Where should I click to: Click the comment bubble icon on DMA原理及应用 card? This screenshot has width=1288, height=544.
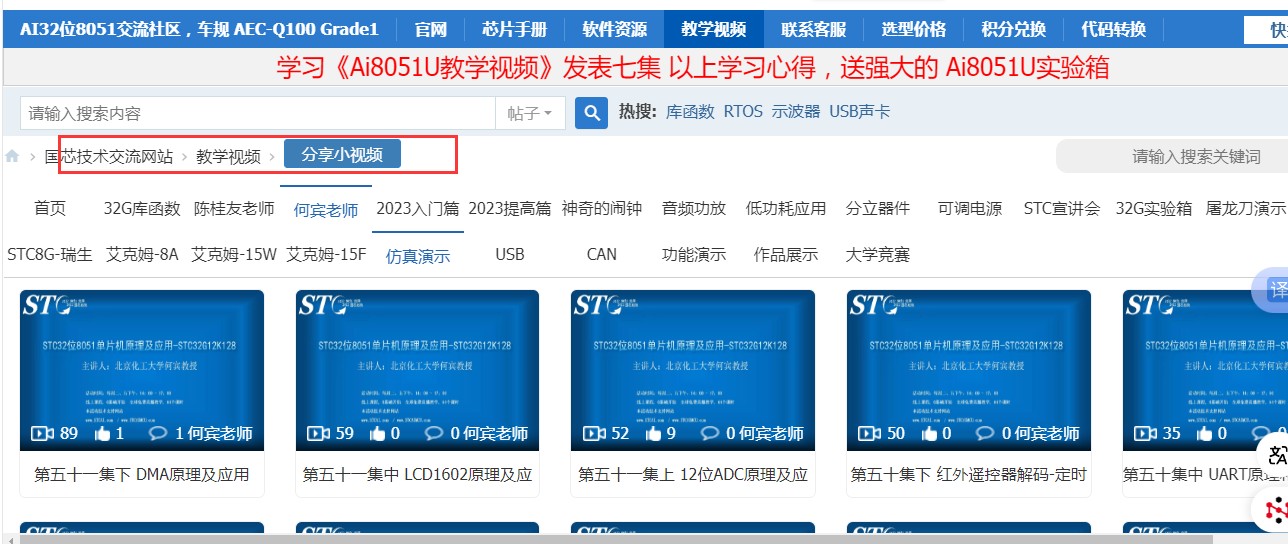158,433
